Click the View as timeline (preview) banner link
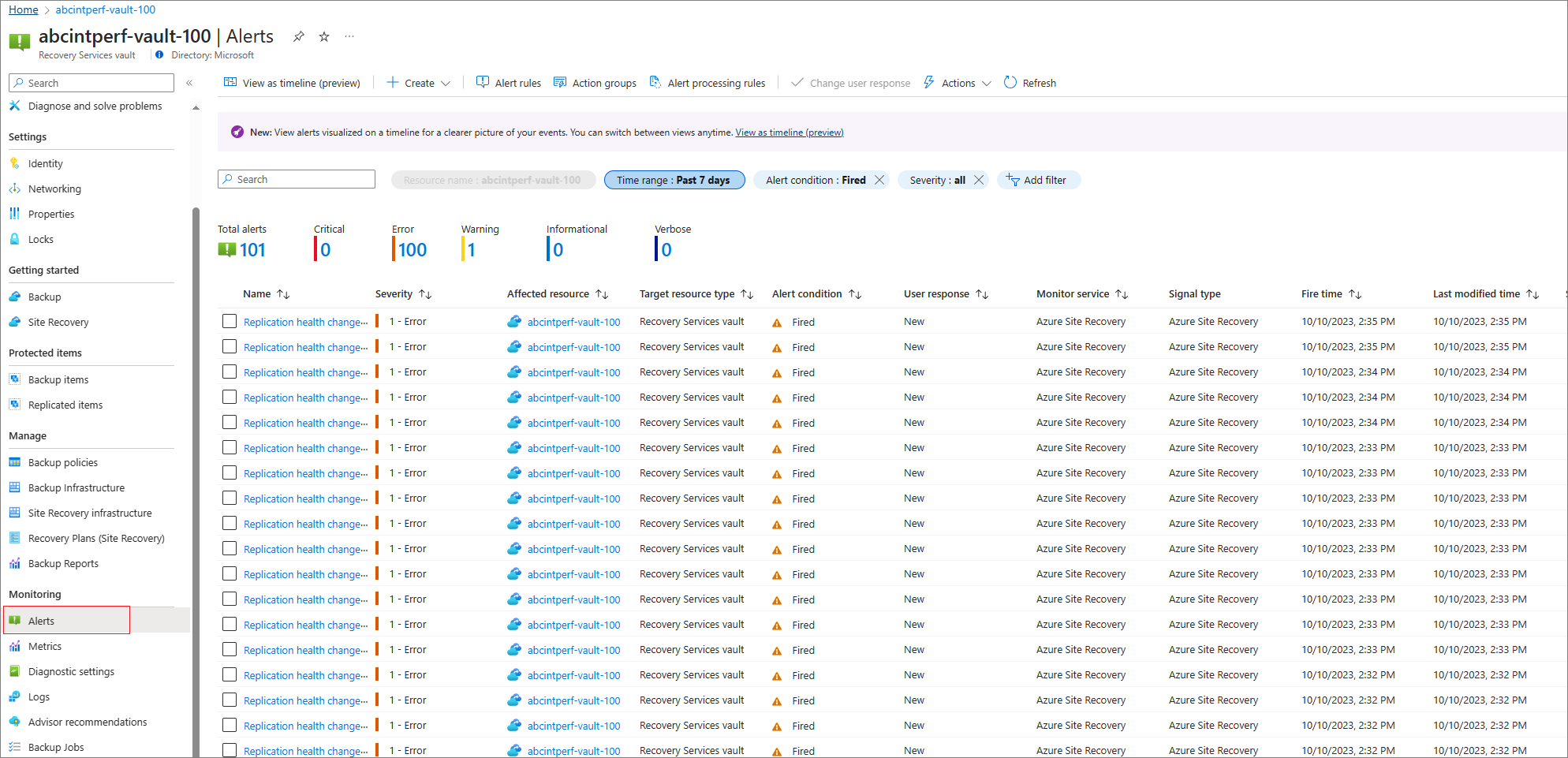Screen dimensions: 1568x758 point(789,133)
